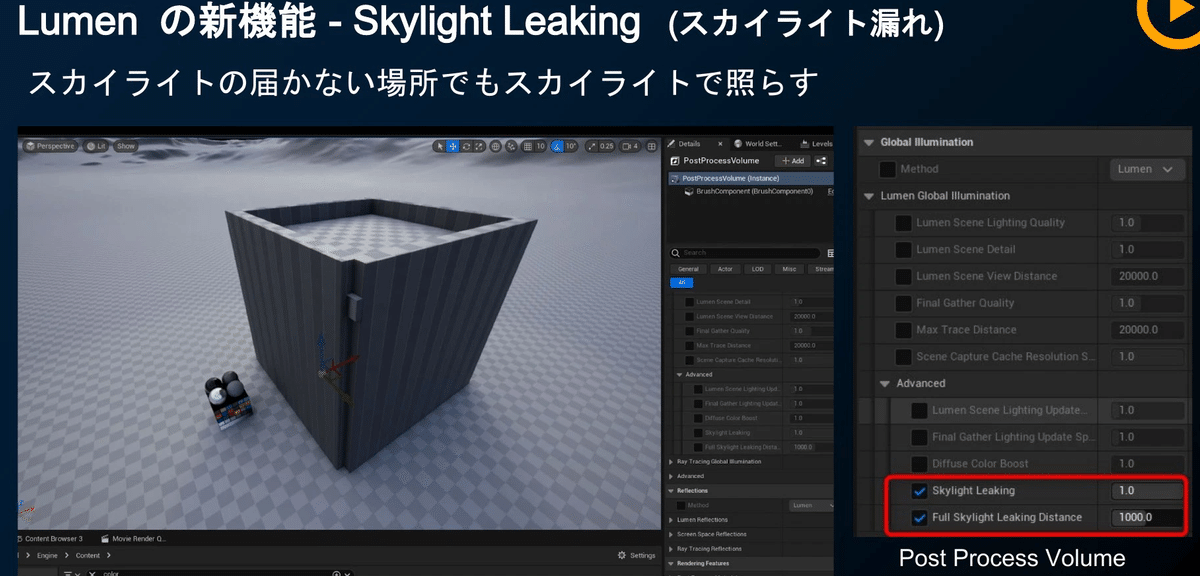
Task: Activate the Rotate gizmo tool
Action: pyautogui.click(x=466, y=146)
